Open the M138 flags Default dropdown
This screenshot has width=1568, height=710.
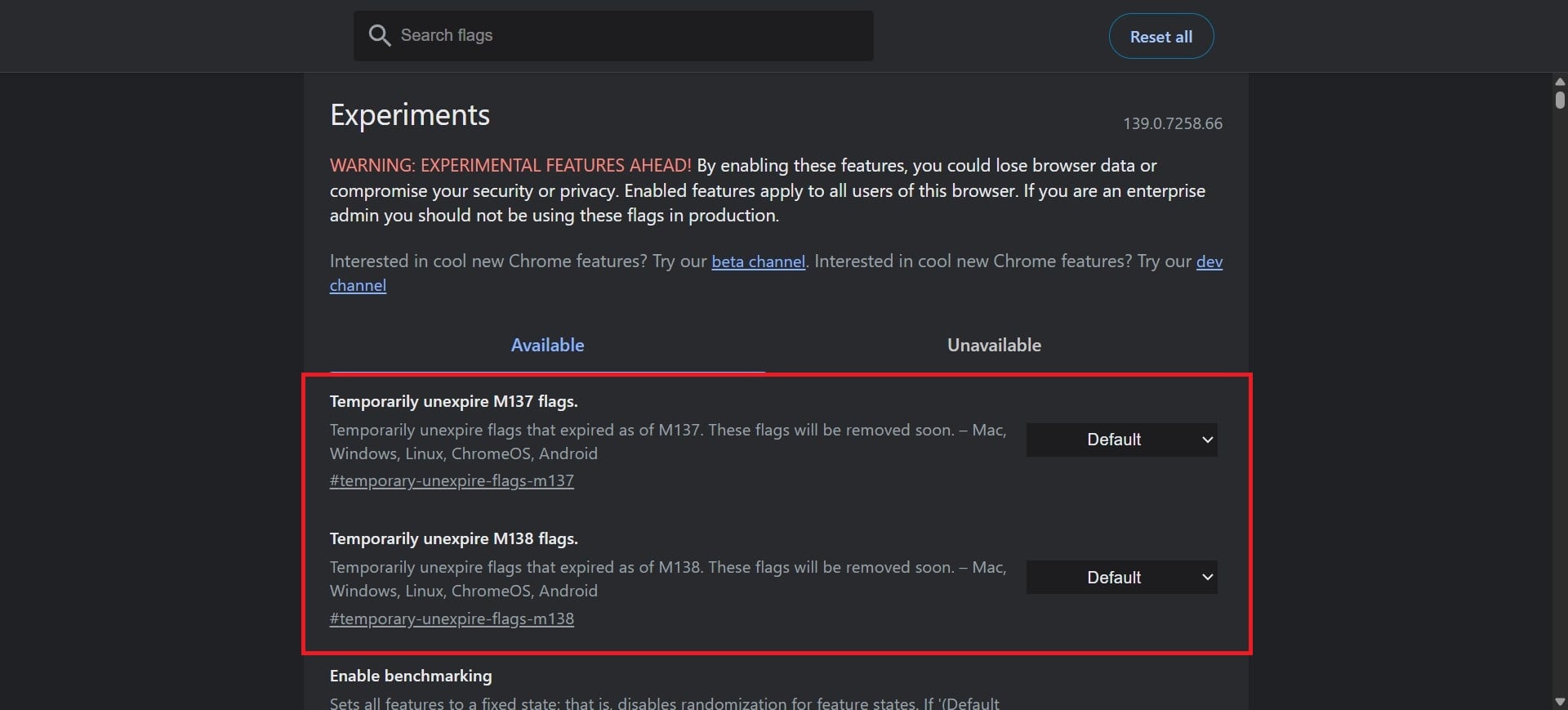1121,577
